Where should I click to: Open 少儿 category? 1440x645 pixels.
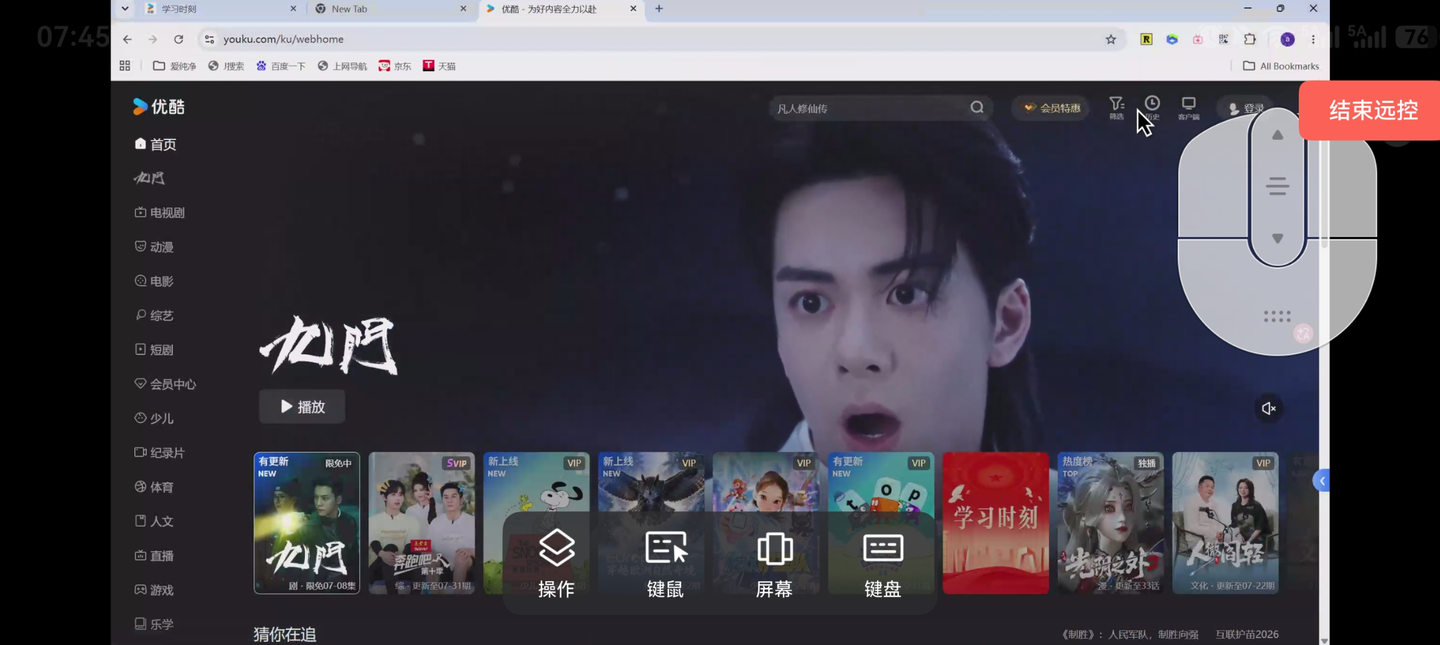tap(154, 418)
